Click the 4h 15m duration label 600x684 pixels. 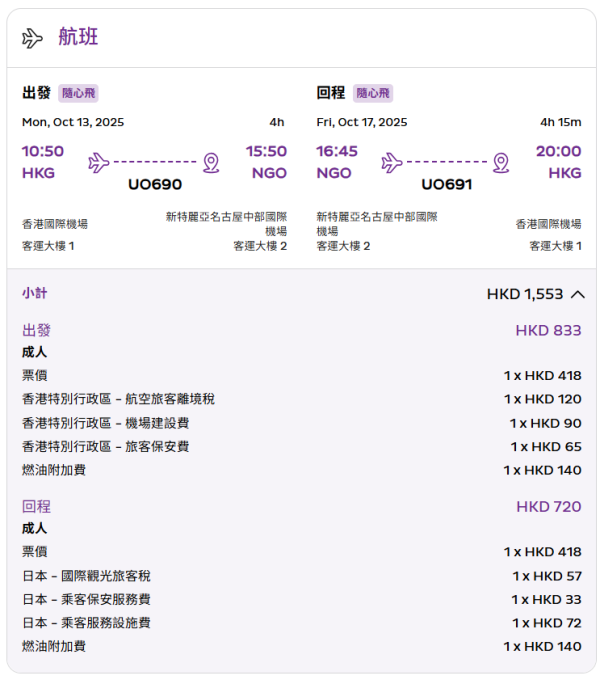click(561, 122)
